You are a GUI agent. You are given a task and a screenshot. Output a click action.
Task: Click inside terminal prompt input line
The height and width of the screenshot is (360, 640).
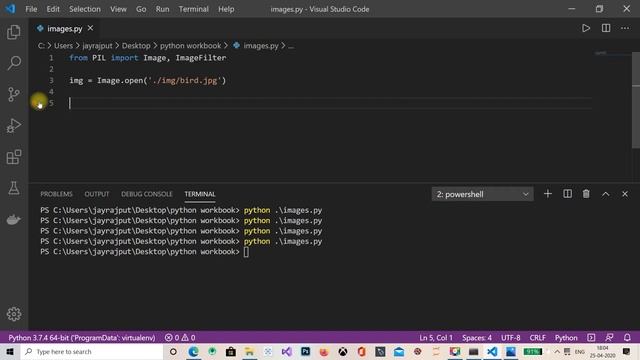(x=246, y=252)
